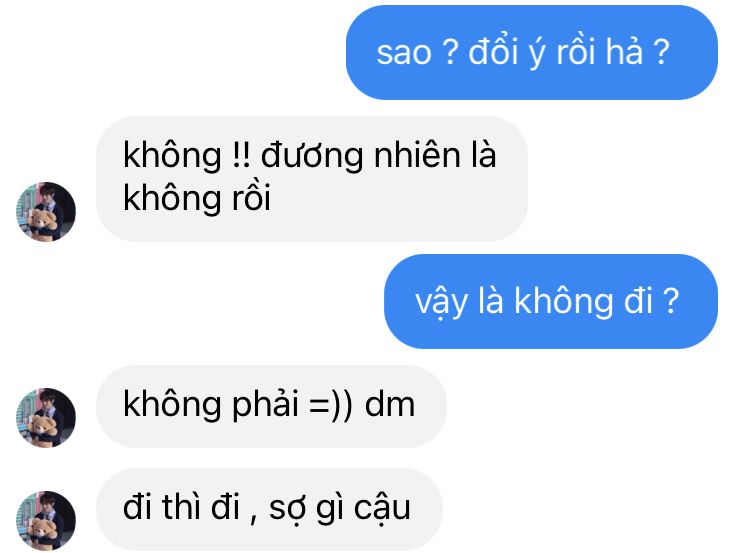Tap the avatar beside "đi thì đi" message
Screen dimensions: 750x553
(46, 521)
